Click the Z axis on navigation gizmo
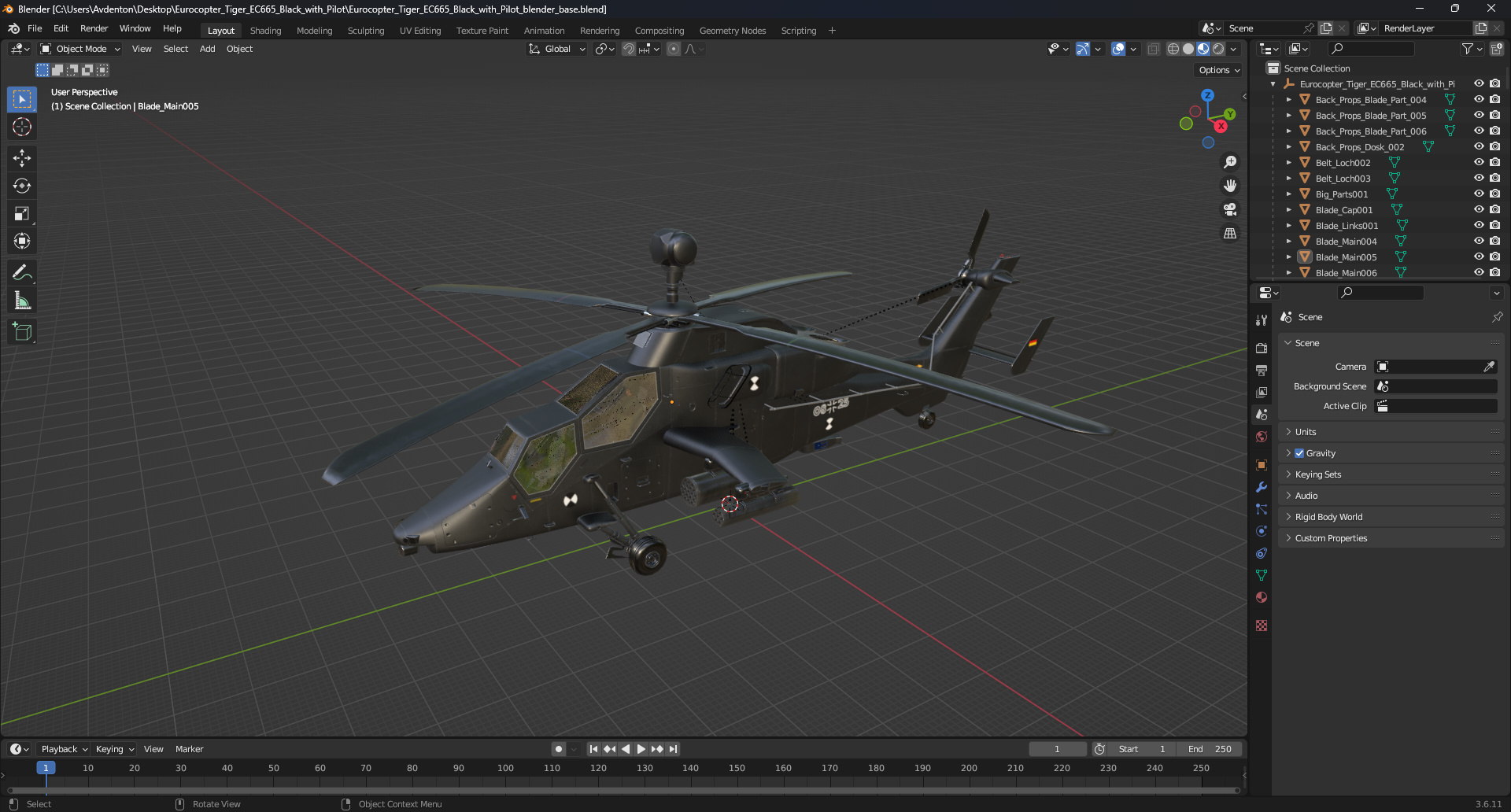The width and height of the screenshot is (1511, 812). point(1207,95)
